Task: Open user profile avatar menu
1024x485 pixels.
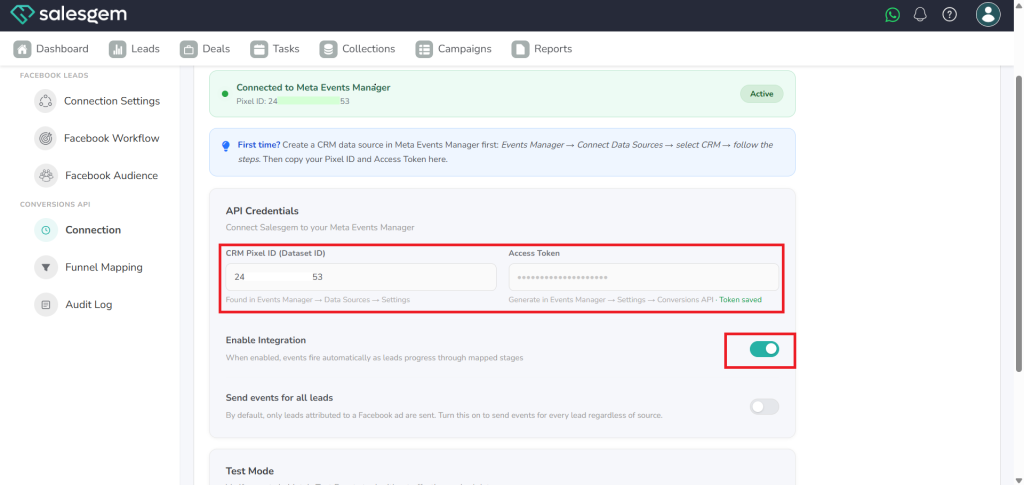Action: coord(988,14)
